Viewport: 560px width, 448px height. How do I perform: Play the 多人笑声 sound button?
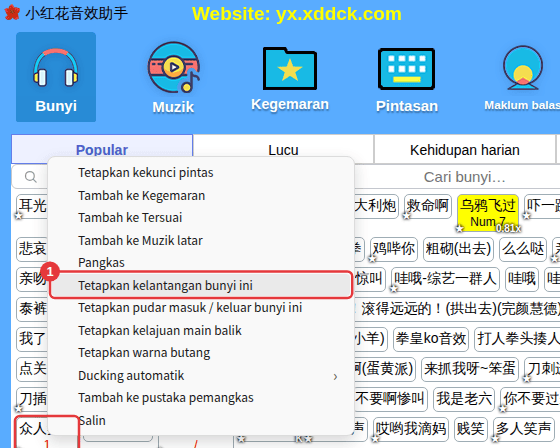(x=523, y=429)
